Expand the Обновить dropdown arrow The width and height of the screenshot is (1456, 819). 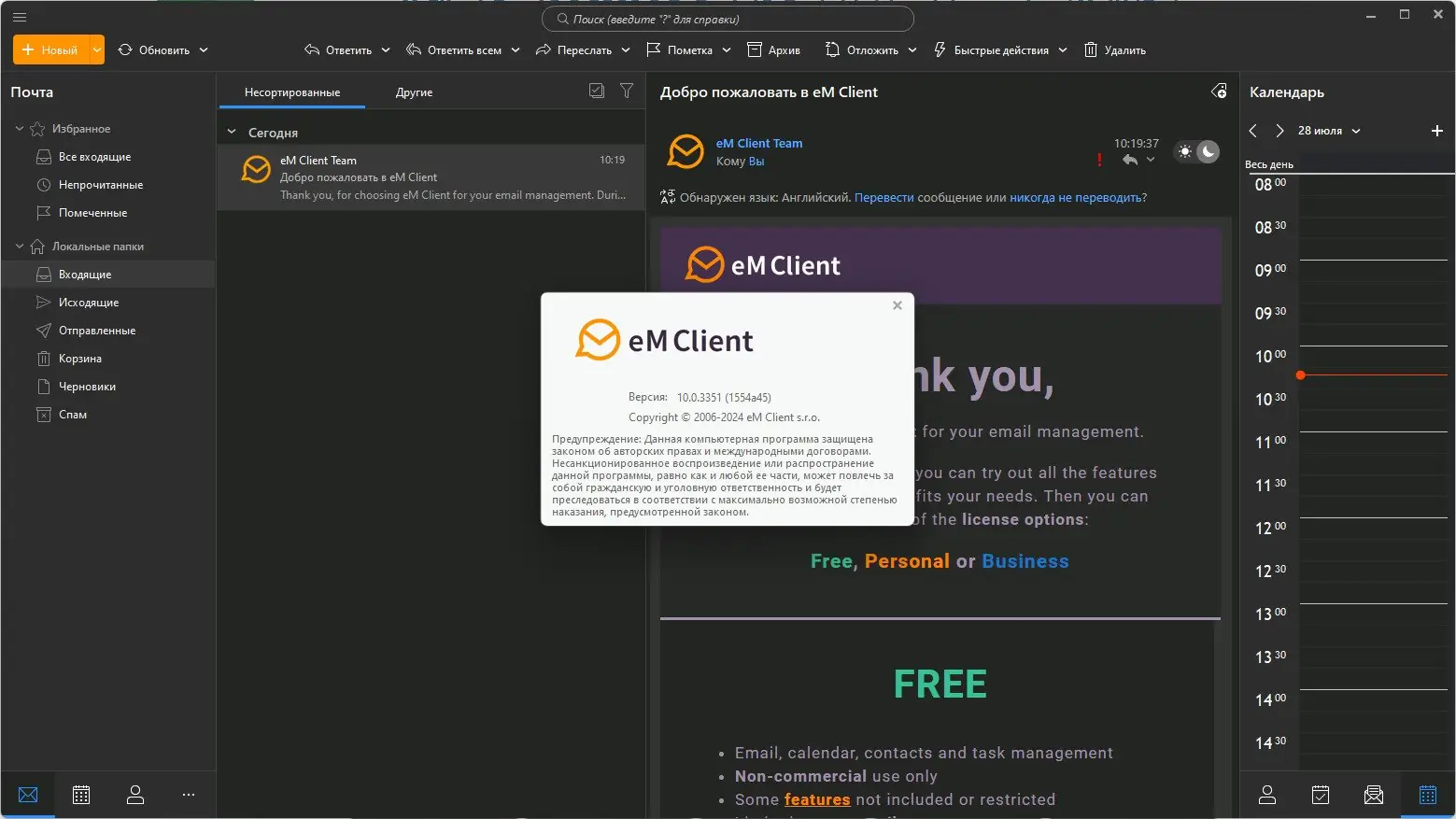(x=204, y=50)
